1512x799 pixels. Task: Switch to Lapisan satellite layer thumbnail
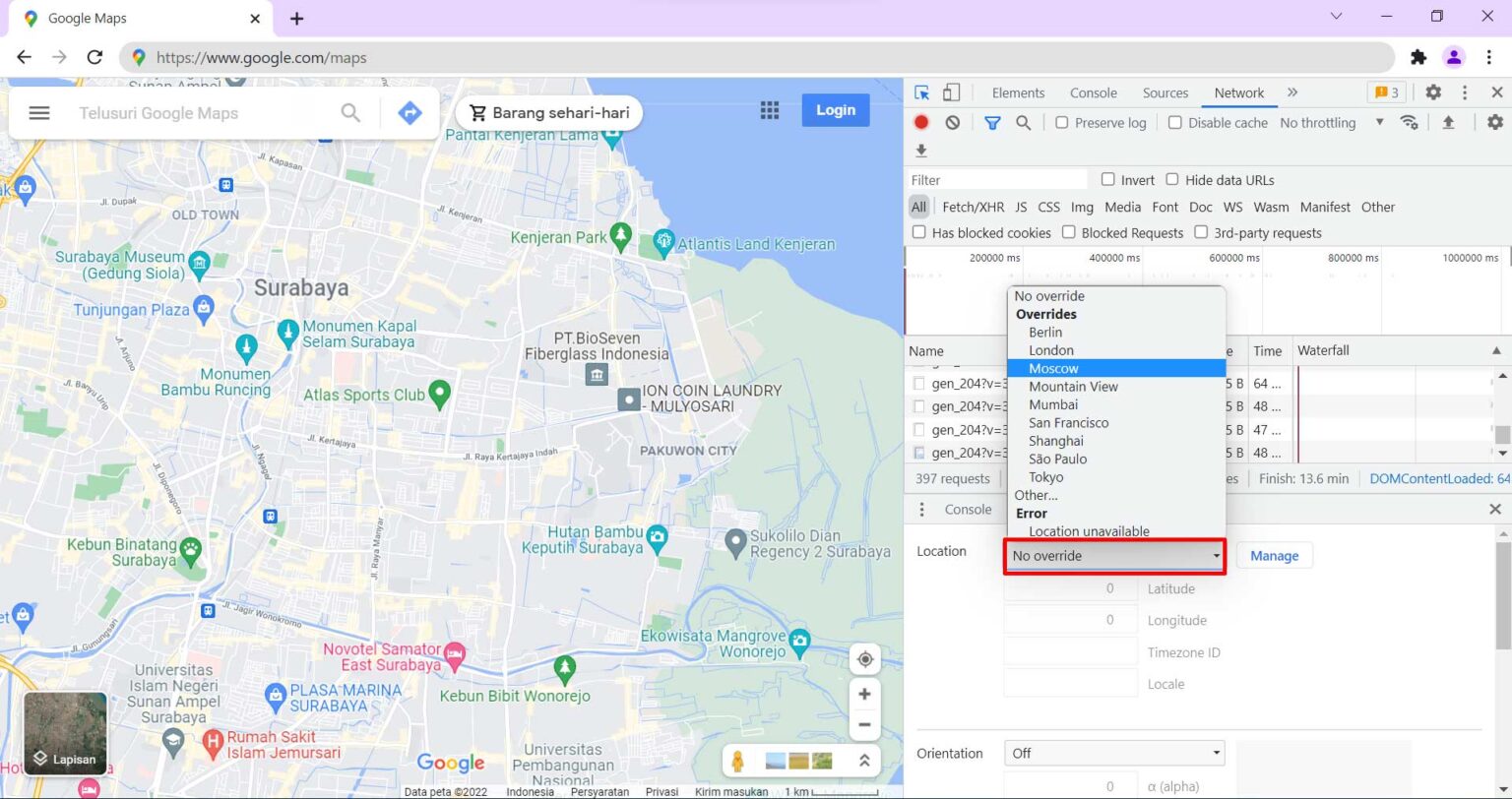coord(65,734)
